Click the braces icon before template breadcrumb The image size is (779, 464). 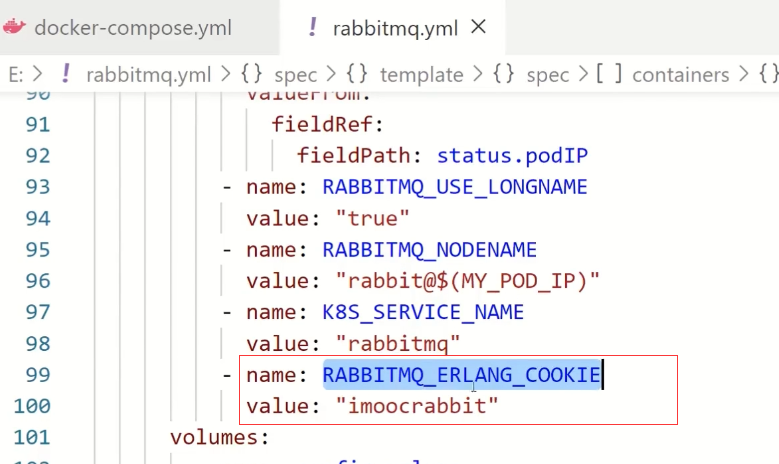click(x=357, y=75)
